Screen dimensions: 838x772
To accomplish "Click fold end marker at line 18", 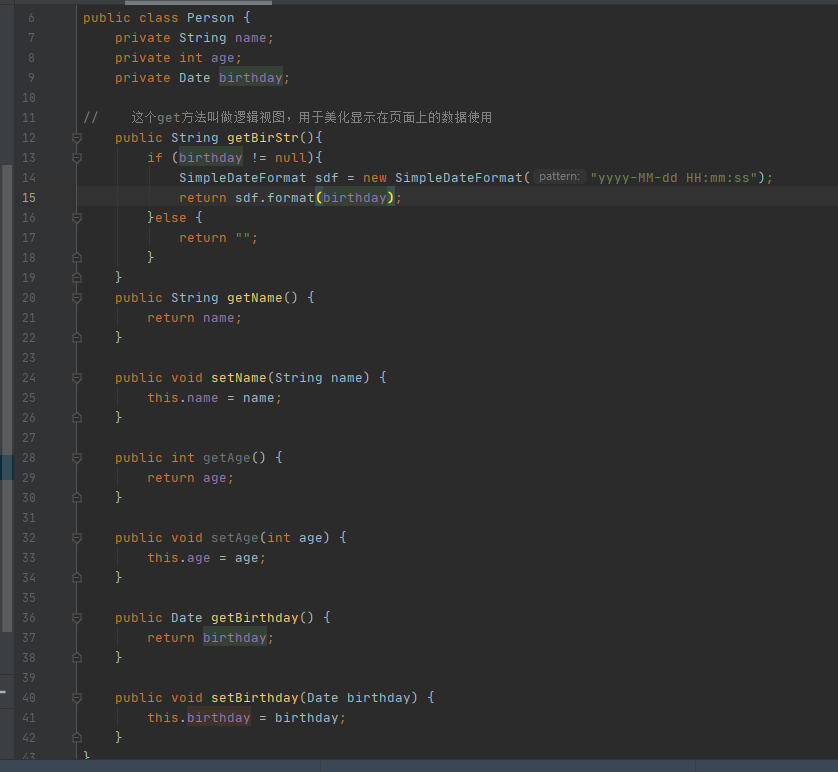I will (x=76, y=258).
